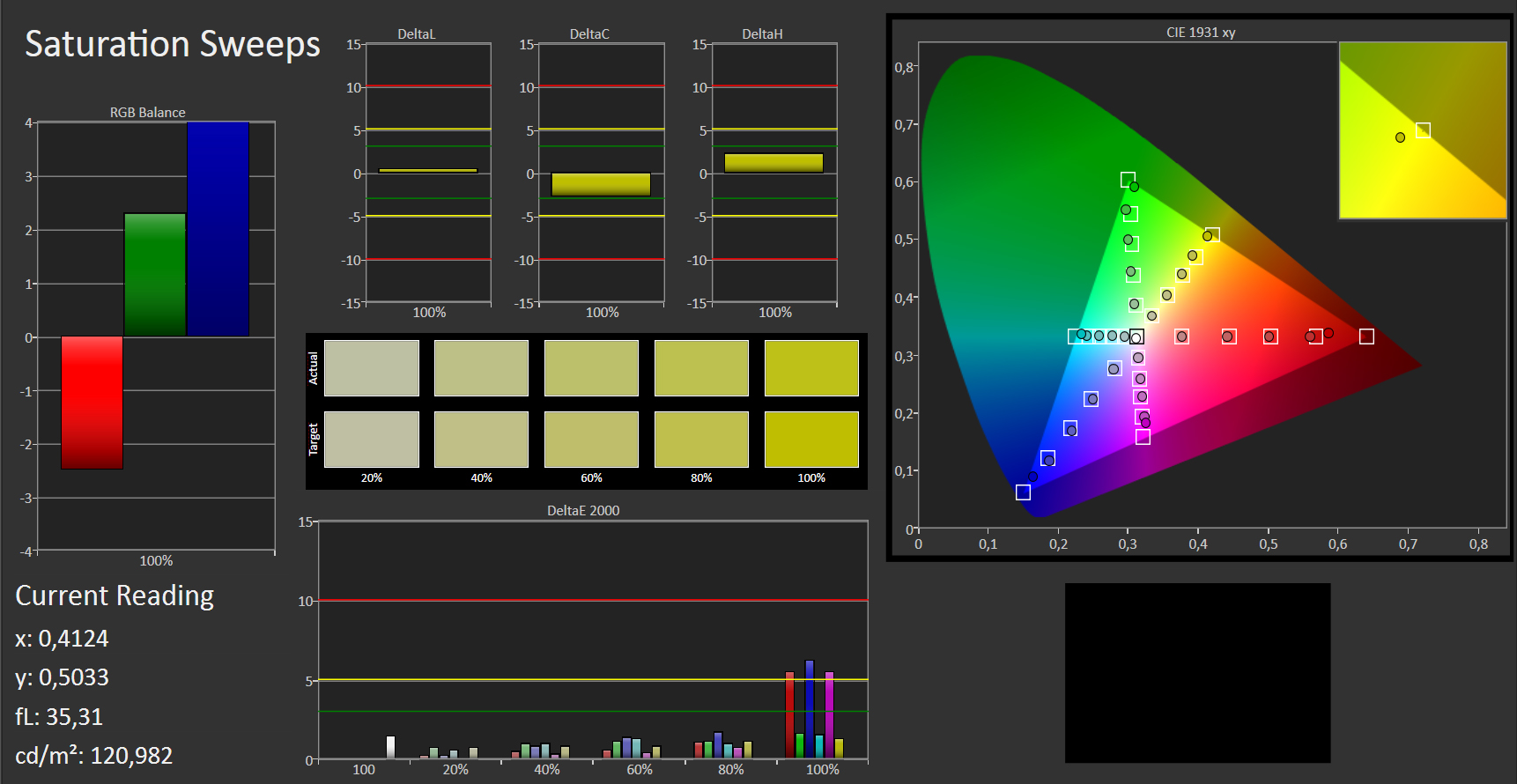Click the white point target square on CIE chart

tap(1136, 337)
